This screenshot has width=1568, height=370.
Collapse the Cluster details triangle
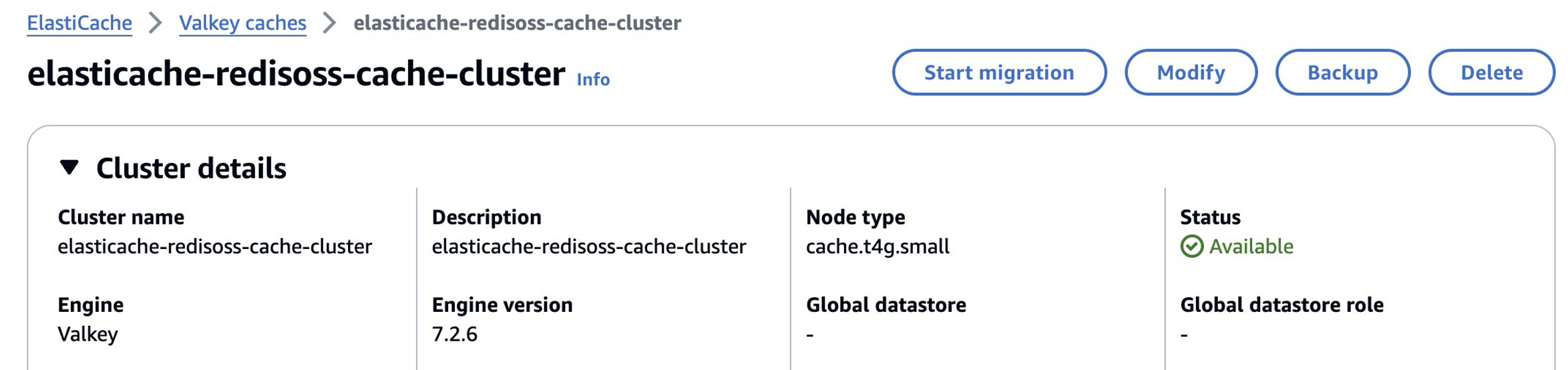[x=69, y=167]
